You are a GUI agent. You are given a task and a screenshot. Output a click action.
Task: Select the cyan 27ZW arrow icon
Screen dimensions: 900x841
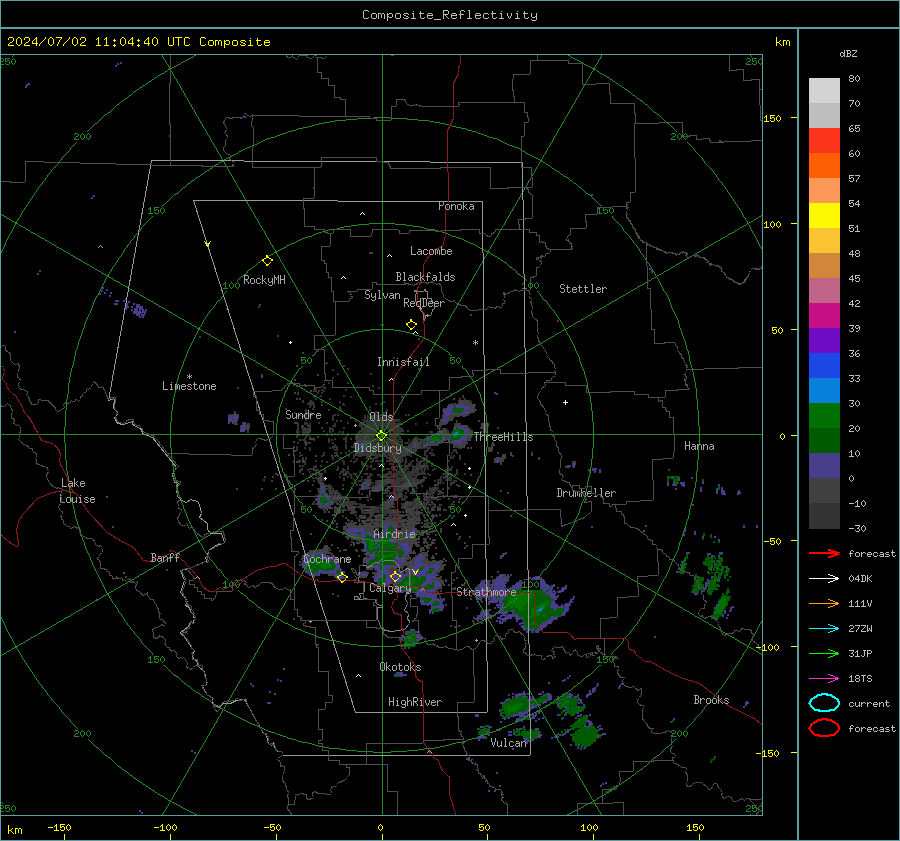tap(824, 629)
